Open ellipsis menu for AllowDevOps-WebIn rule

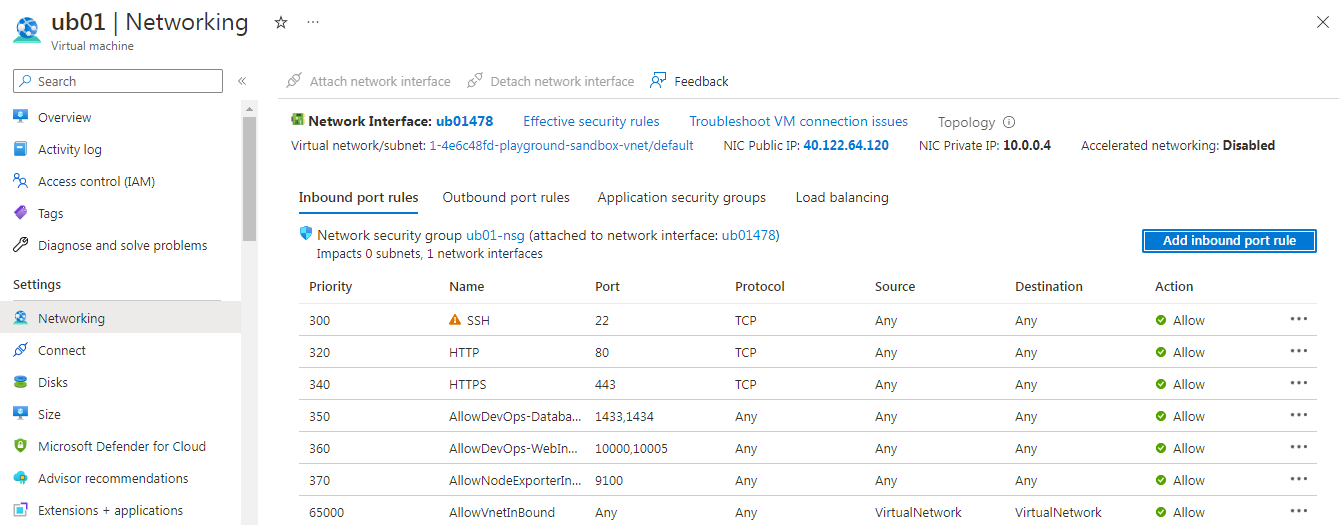tap(1299, 447)
